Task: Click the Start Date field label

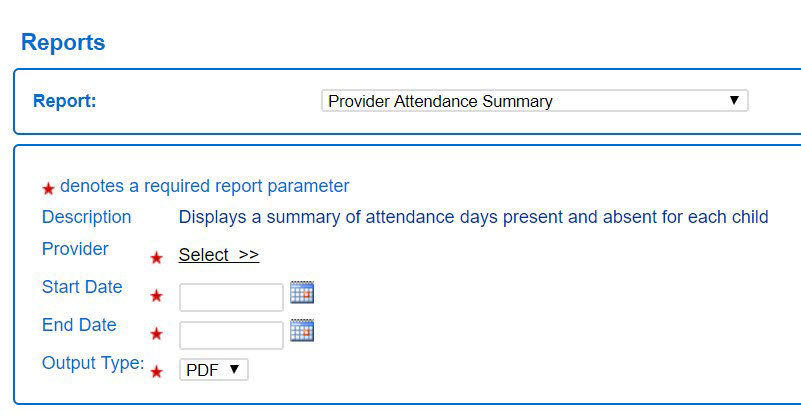Action: [82, 287]
